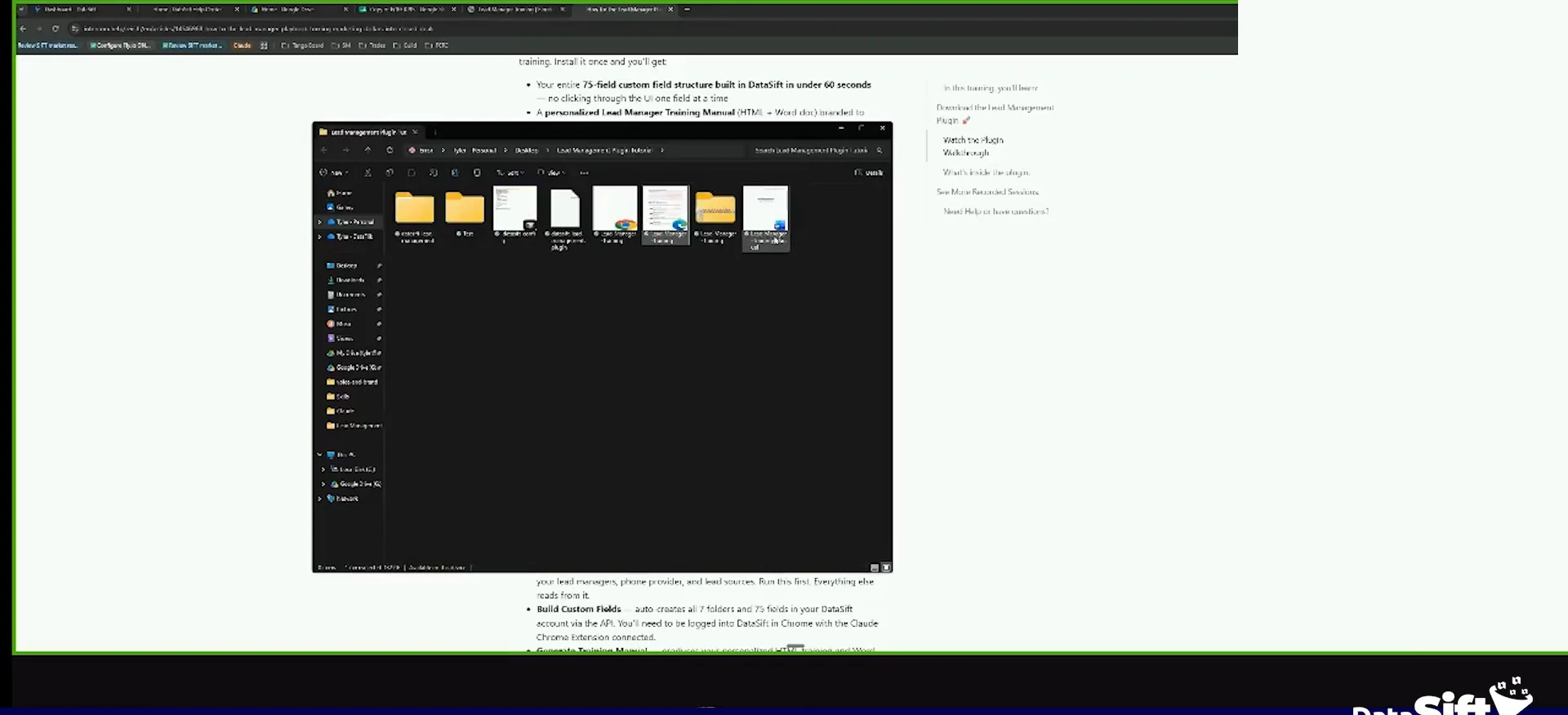Select the Test folder
Screen dimensions: 1568x715
coord(465,212)
